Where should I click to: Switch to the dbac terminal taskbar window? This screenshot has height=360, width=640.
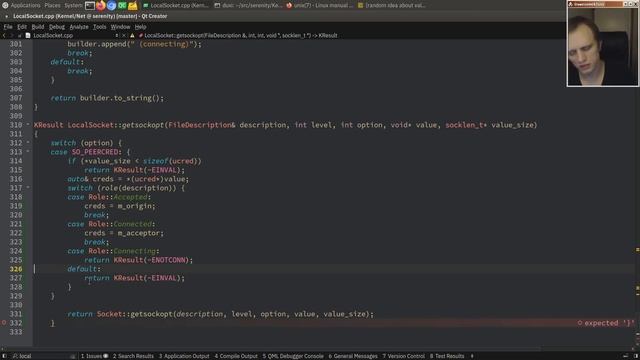pos(248,5)
